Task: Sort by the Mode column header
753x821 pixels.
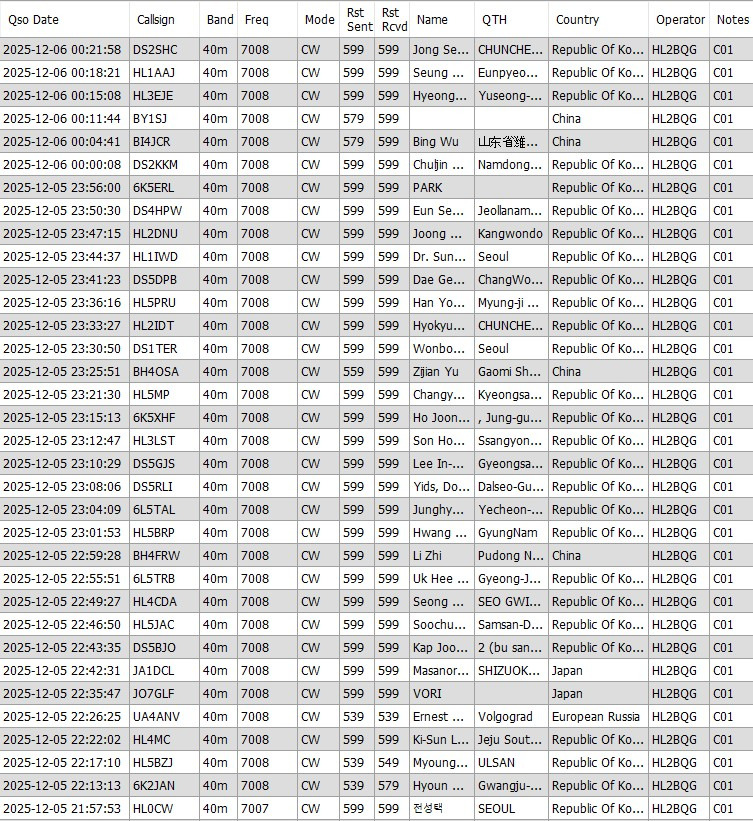Action: (319, 19)
